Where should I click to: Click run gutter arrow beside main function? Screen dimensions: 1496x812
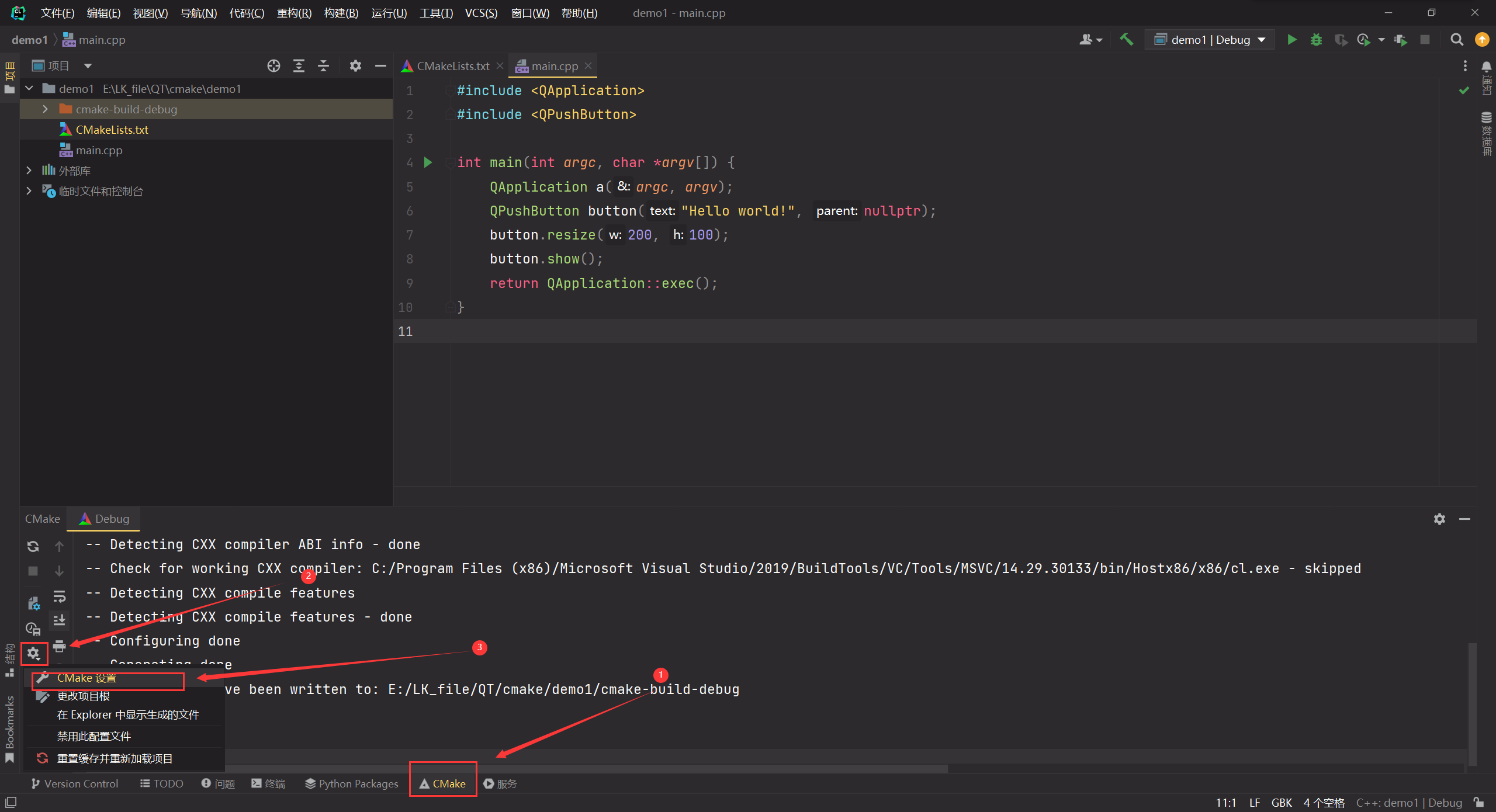[x=428, y=162]
